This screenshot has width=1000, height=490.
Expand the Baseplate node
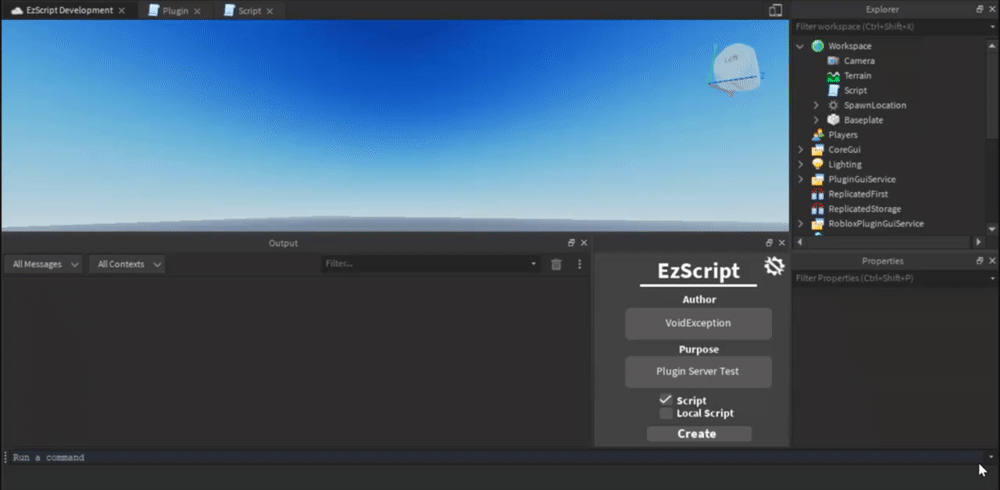tap(816, 120)
